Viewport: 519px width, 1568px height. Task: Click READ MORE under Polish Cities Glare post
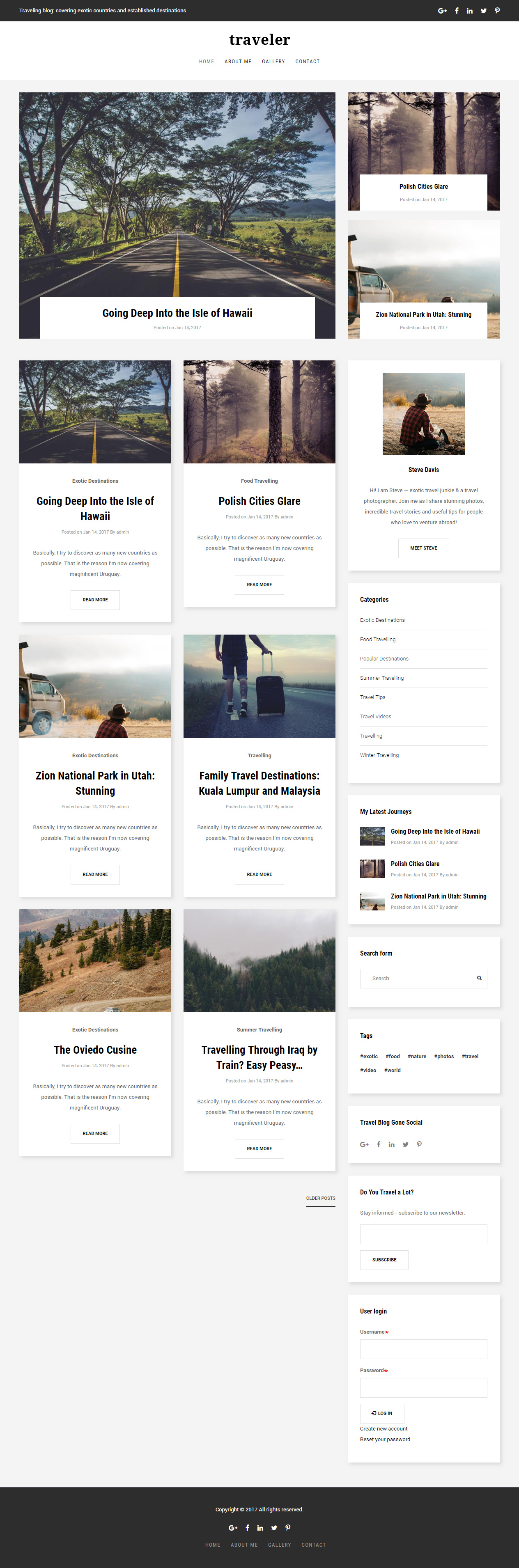click(x=259, y=585)
